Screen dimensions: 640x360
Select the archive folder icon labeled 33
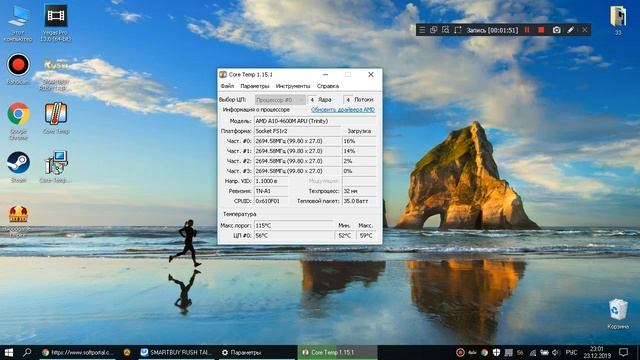618,20
